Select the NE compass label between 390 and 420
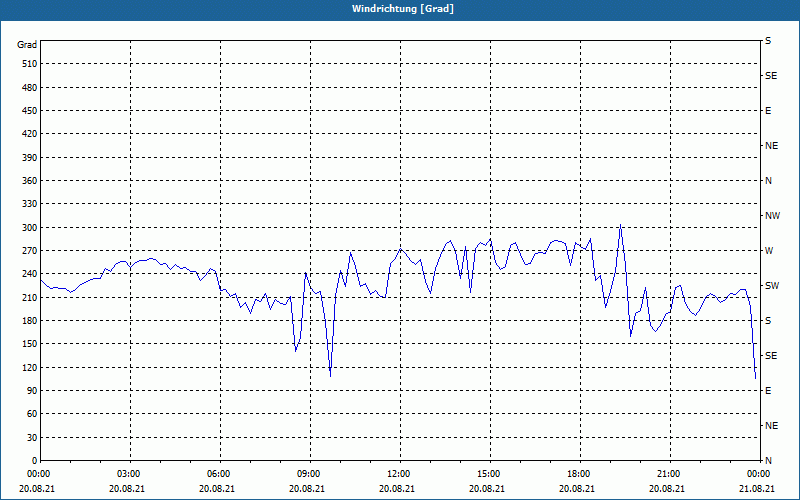 coord(771,146)
